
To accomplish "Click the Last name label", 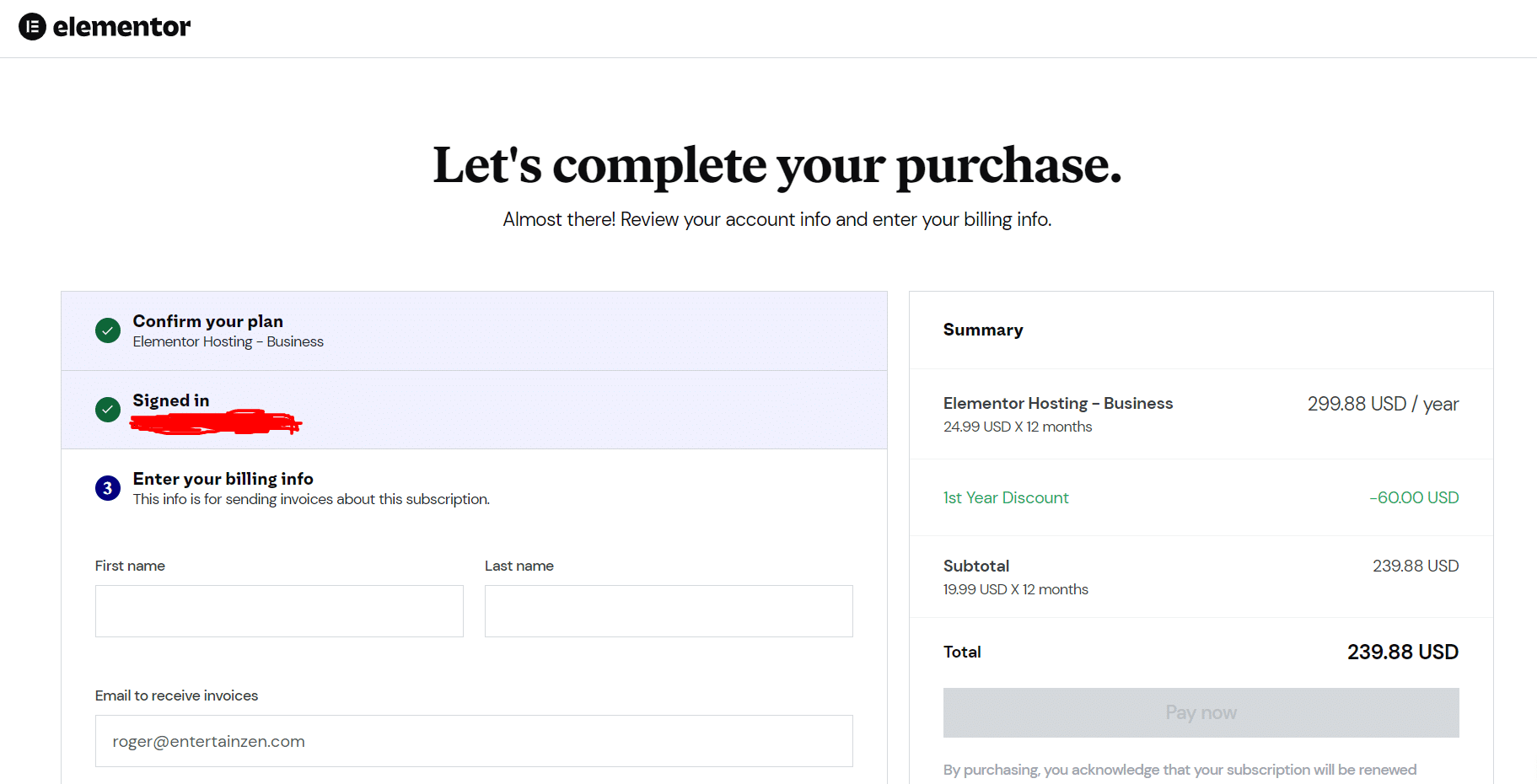I will (x=519, y=566).
